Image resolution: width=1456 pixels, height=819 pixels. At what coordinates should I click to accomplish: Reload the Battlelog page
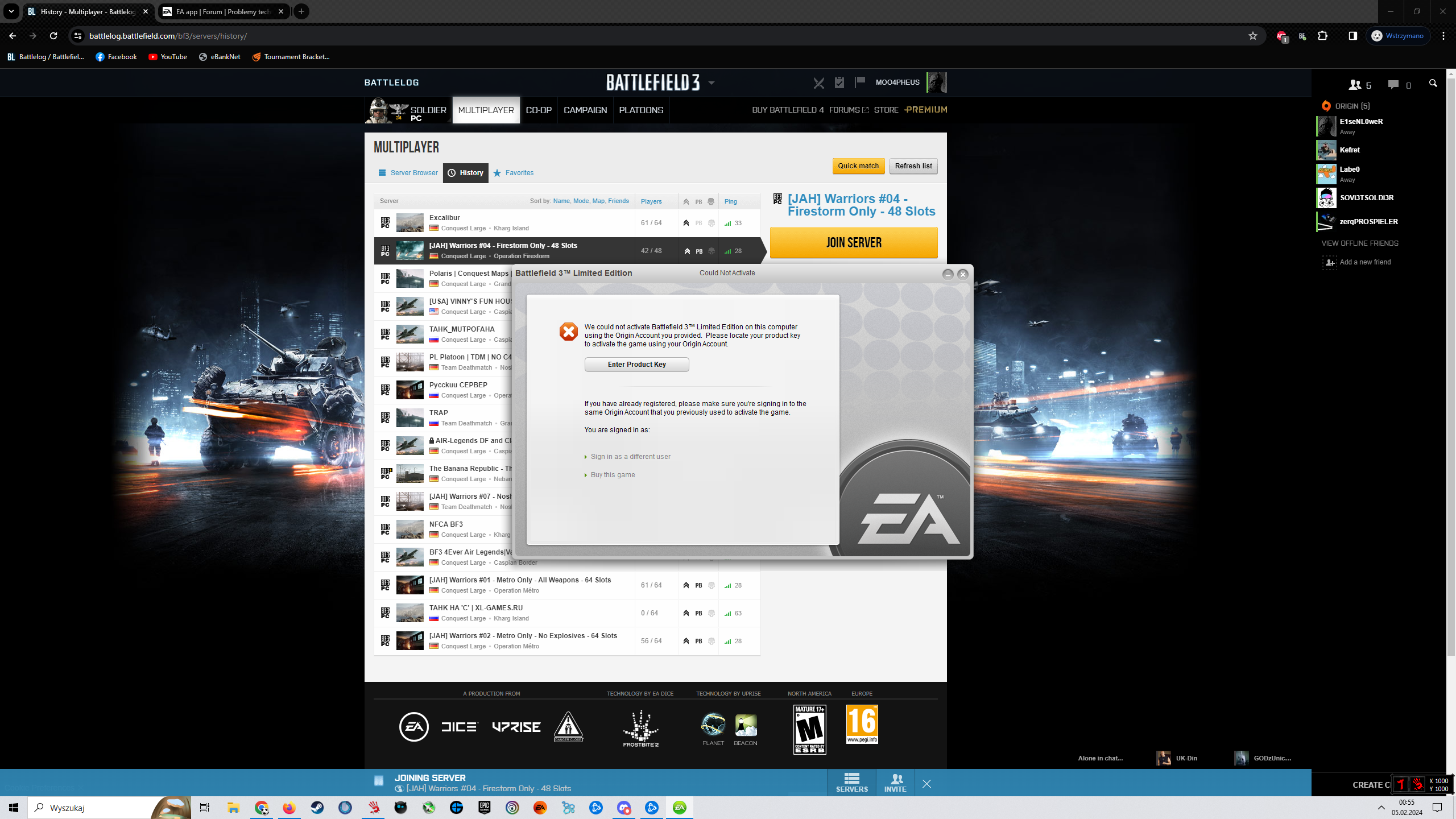(53, 36)
